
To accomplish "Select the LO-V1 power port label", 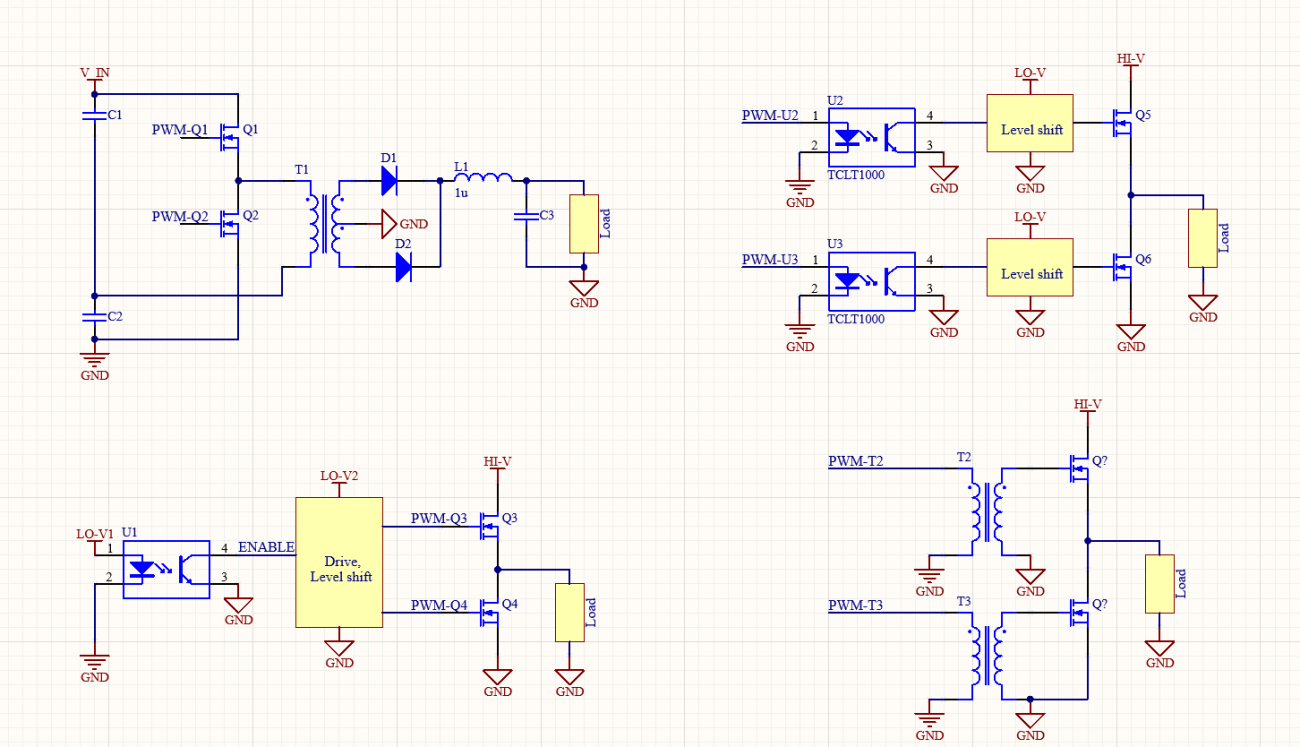I will pos(95,534).
